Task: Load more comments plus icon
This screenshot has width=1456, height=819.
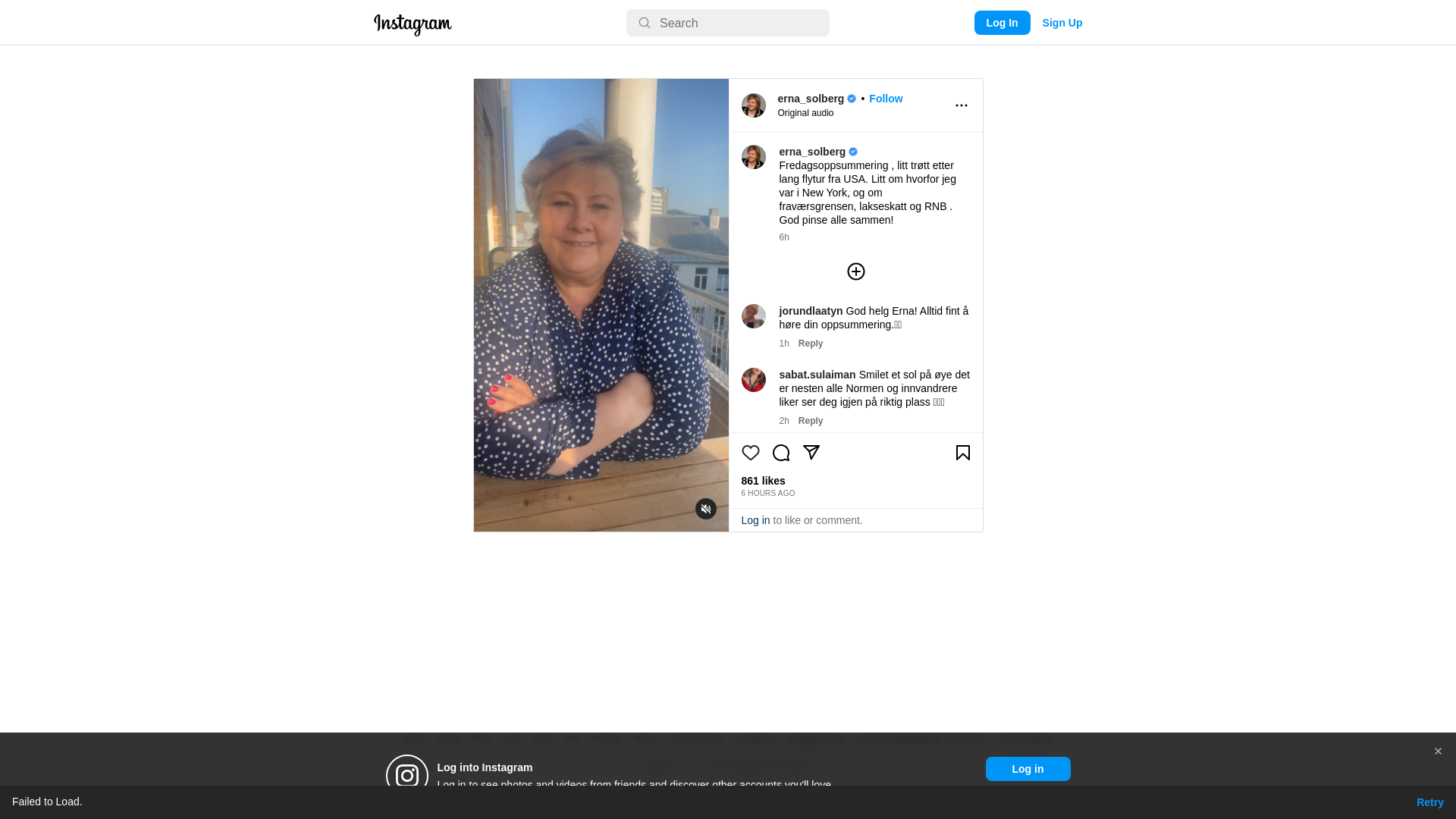Action: click(856, 271)
